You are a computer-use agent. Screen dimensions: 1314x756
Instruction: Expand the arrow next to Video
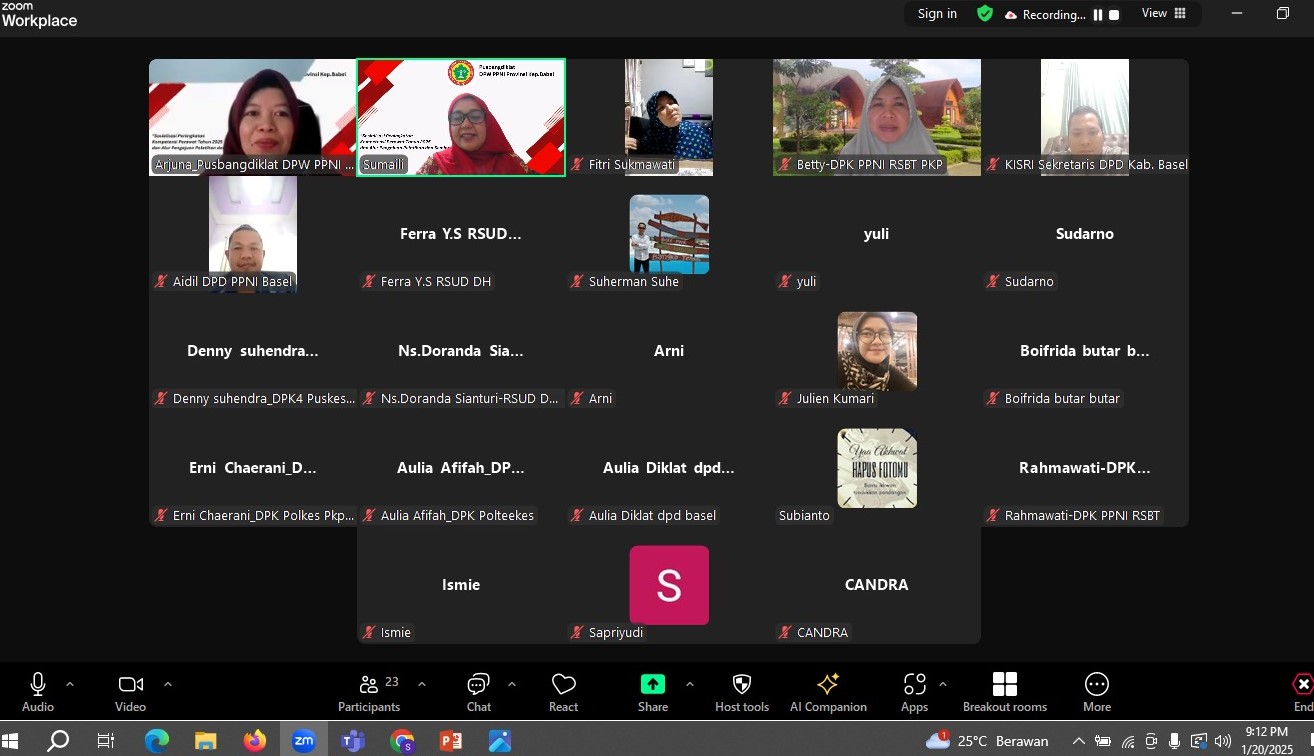point(167,684)
